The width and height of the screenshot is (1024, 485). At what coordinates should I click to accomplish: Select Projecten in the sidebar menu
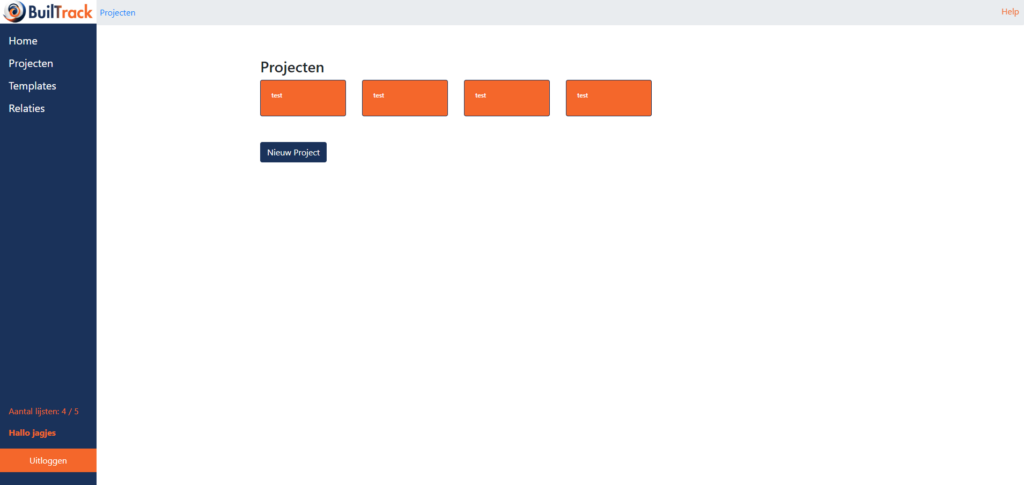pyautogui.click(x=31, y=63)
